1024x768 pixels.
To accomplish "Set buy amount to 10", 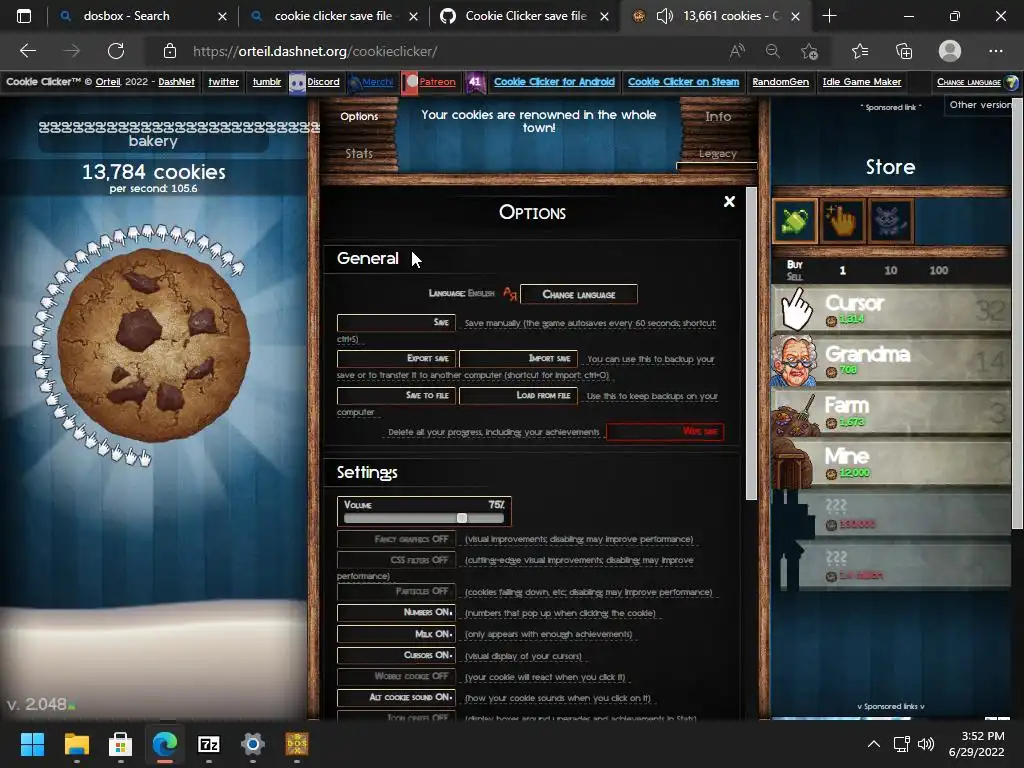I will (890, 270).
